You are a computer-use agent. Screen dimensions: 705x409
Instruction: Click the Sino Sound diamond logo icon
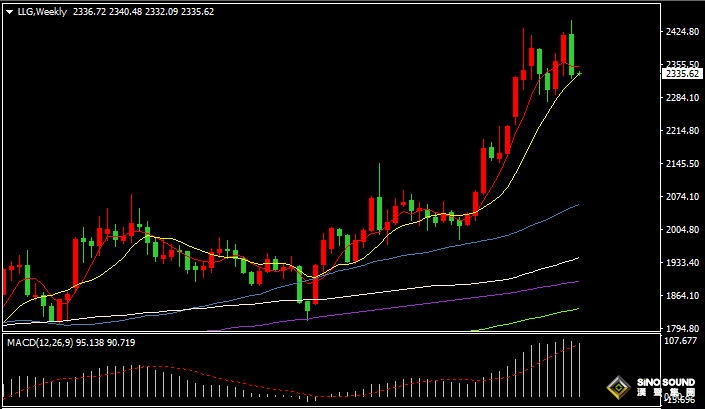click(x=621, y=389)
